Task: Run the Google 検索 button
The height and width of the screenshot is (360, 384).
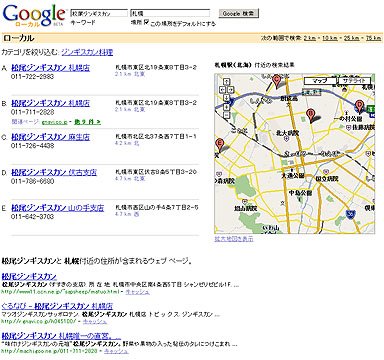Action: click(x=239, y=14)
